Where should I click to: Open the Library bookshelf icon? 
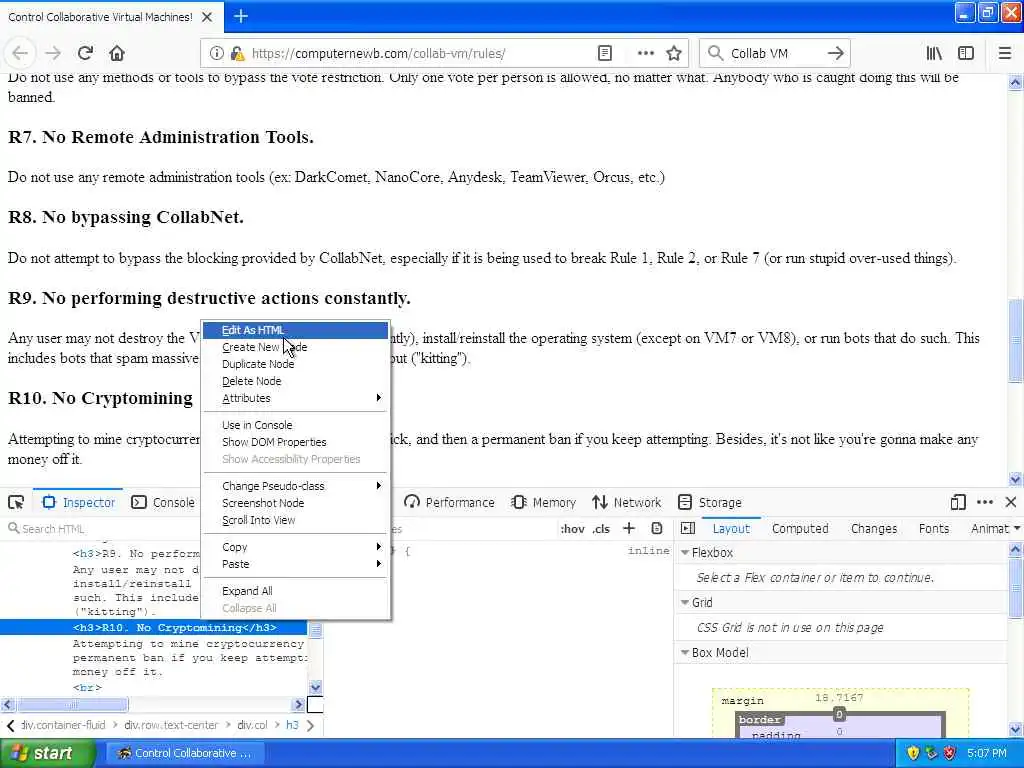tap(934, 54)
